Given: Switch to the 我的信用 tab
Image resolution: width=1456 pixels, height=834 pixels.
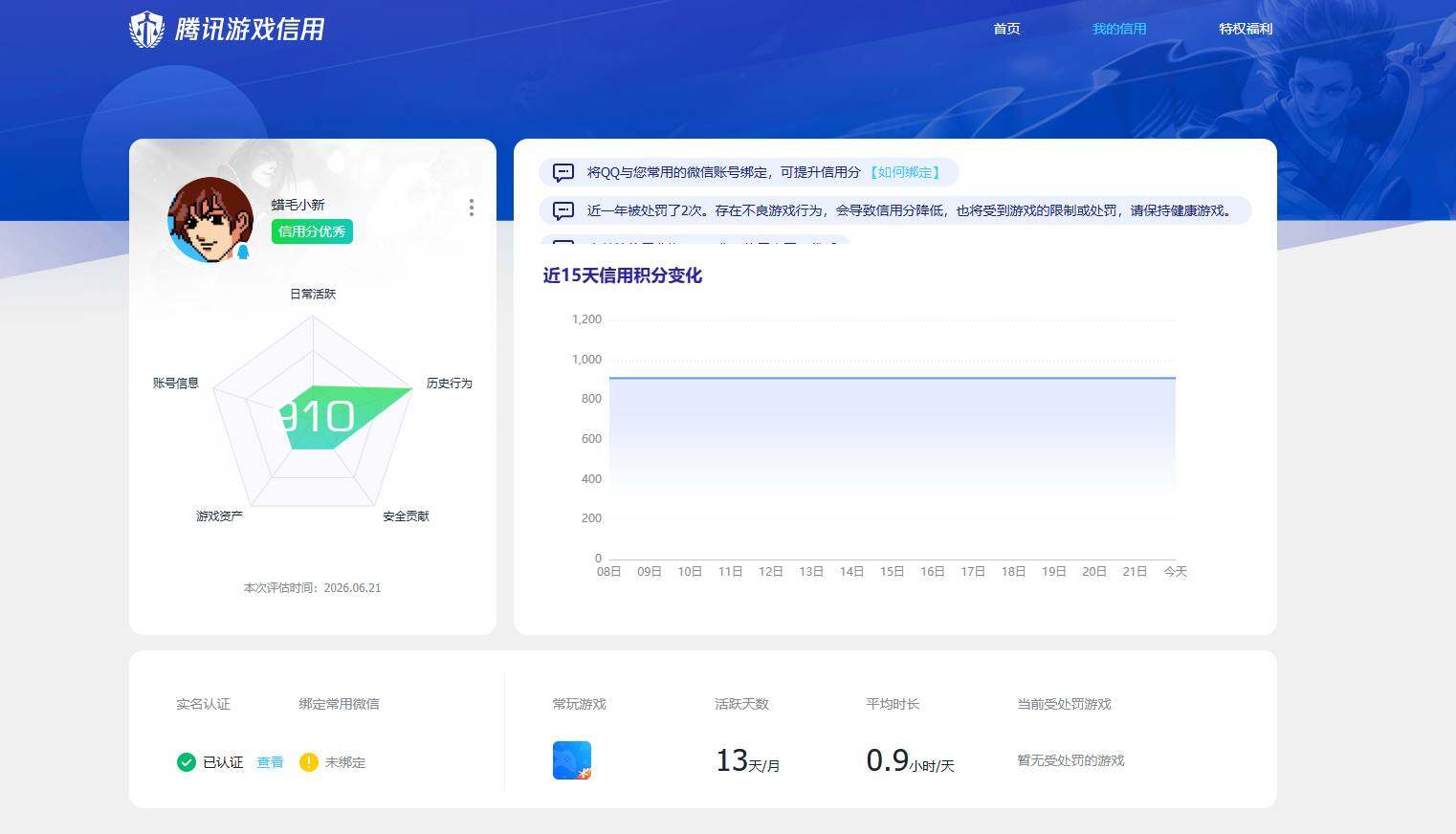Looking at the screenshot, I should coord(1119,29).
